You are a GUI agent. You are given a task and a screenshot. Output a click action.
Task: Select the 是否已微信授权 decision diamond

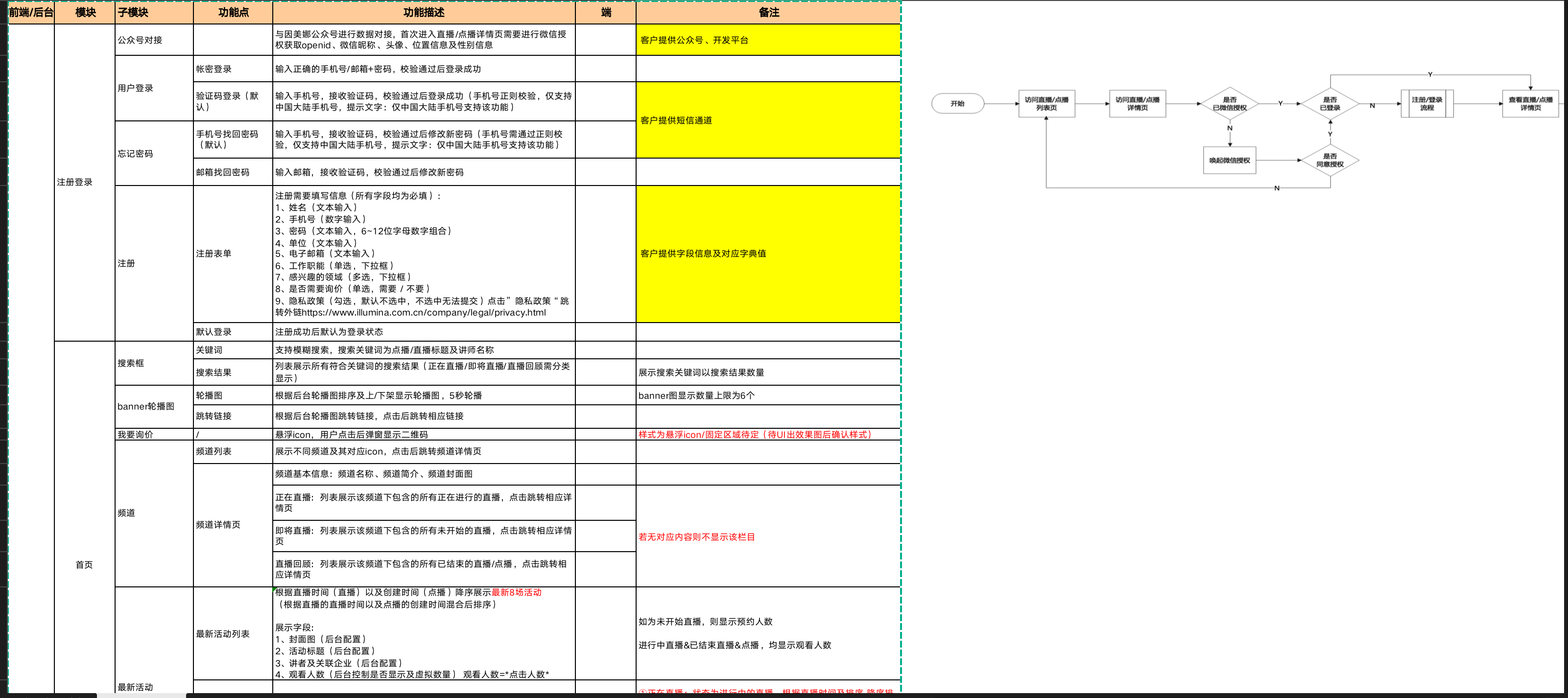click(x=1230, y=103)
